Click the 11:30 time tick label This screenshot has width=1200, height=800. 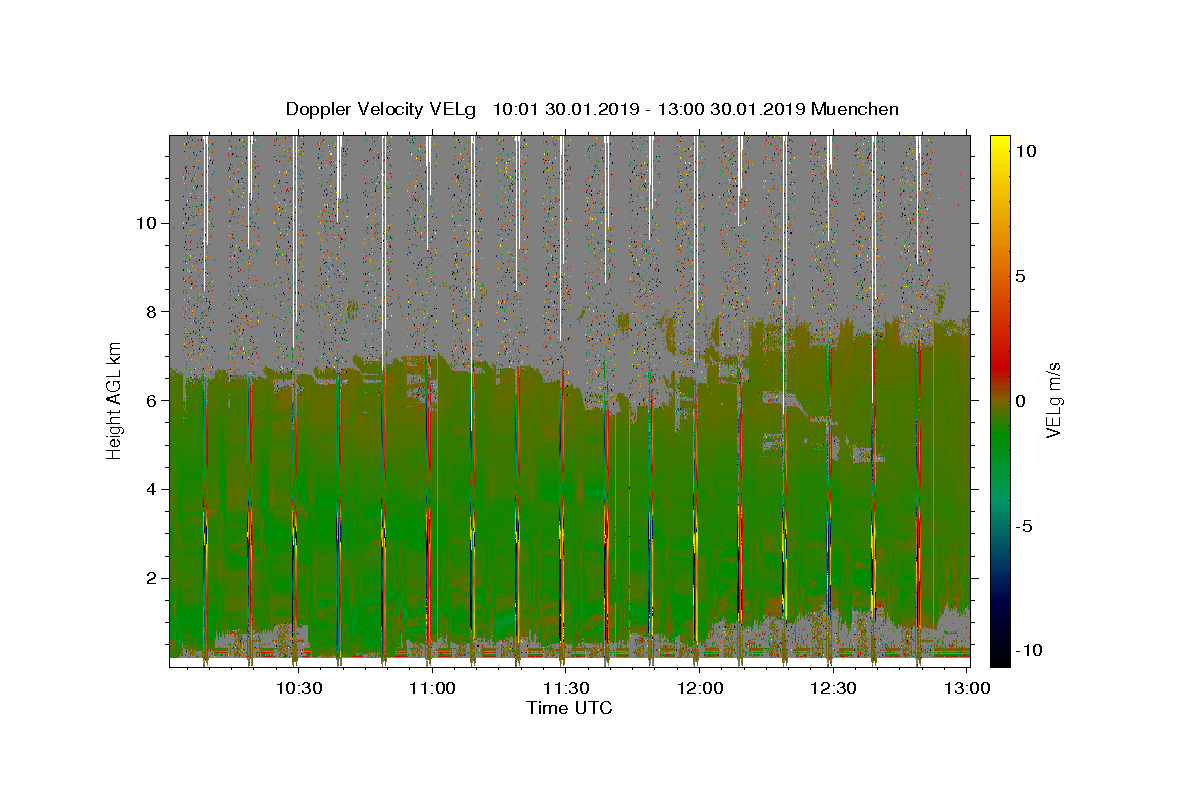click(x=566, y=688)
